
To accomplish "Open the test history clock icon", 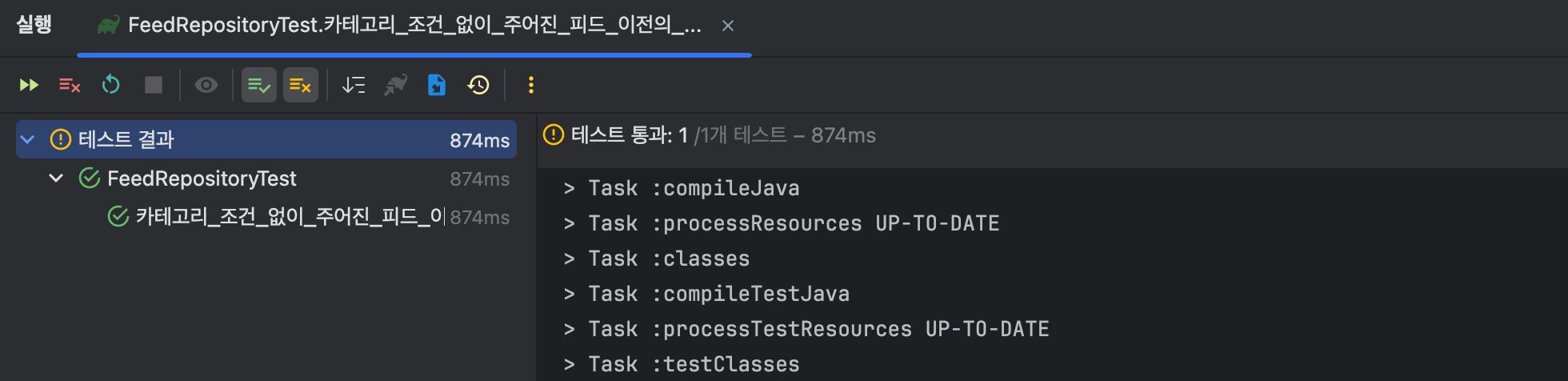I will pos(478,85).
